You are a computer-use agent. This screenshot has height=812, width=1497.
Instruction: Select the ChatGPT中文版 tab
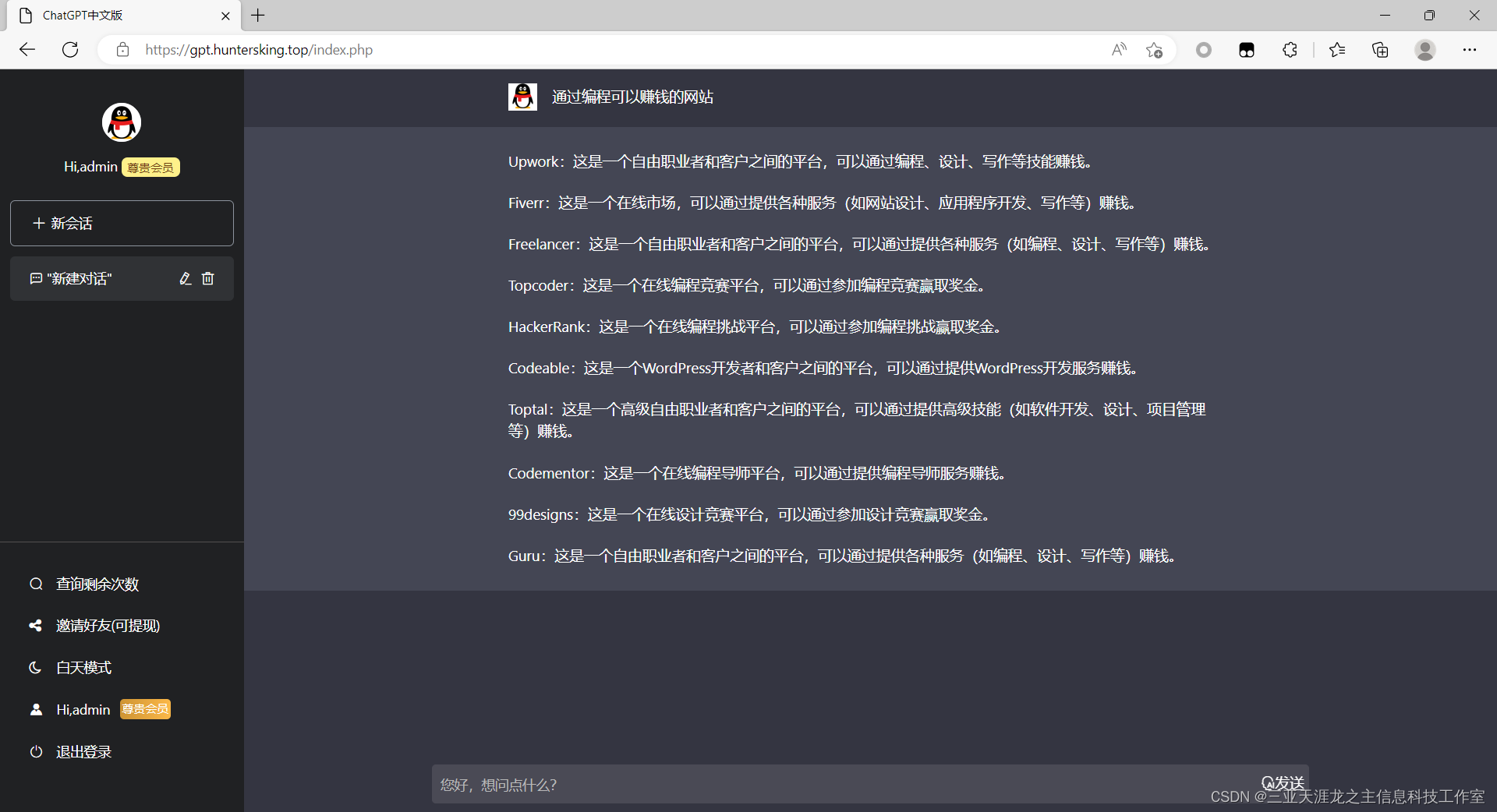[125, 16]
